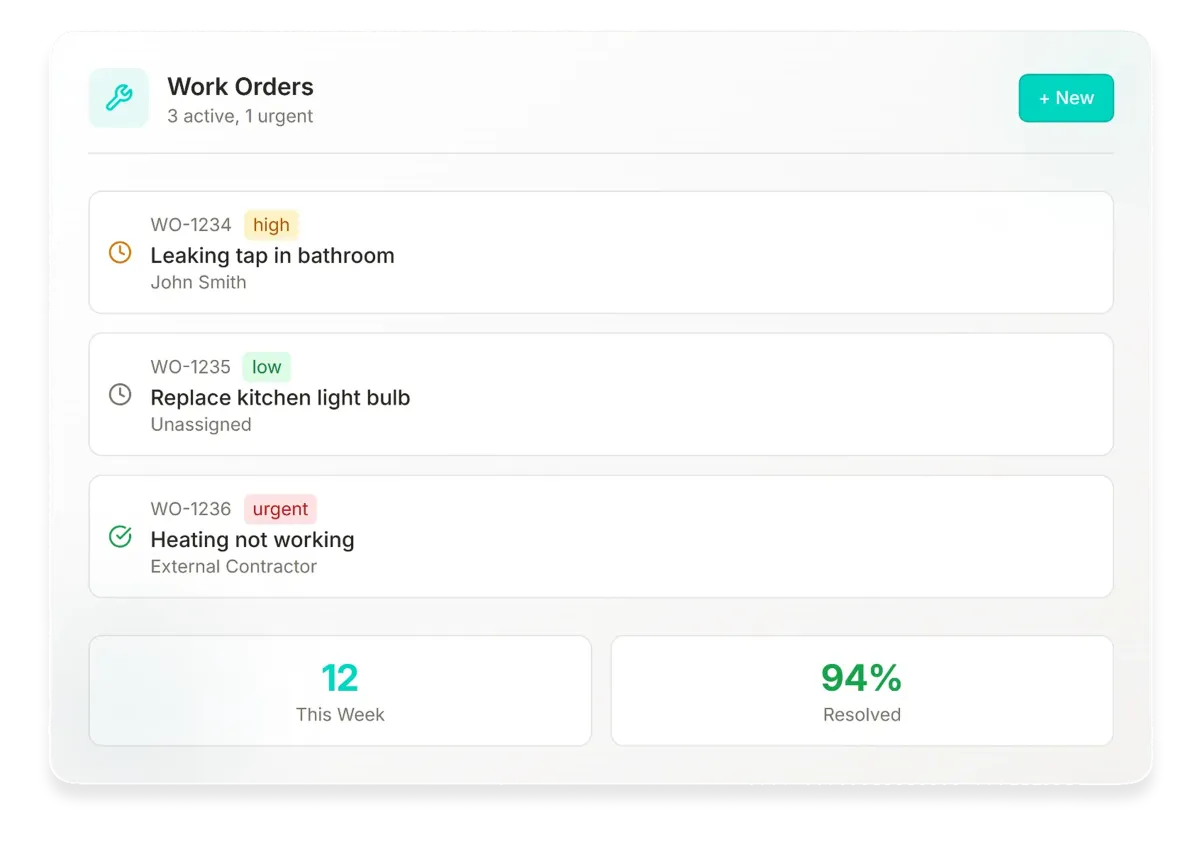Click the gray clock icon on WO-1235

(x=120, y=394)
